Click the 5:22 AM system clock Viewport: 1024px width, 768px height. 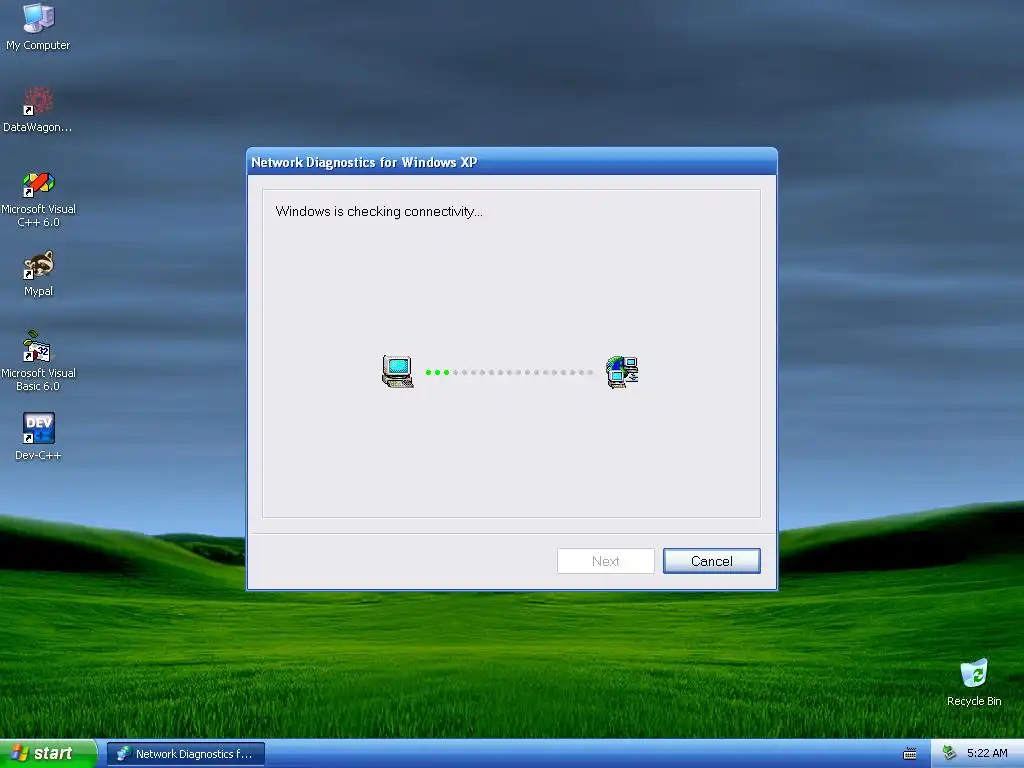[987, 753]
